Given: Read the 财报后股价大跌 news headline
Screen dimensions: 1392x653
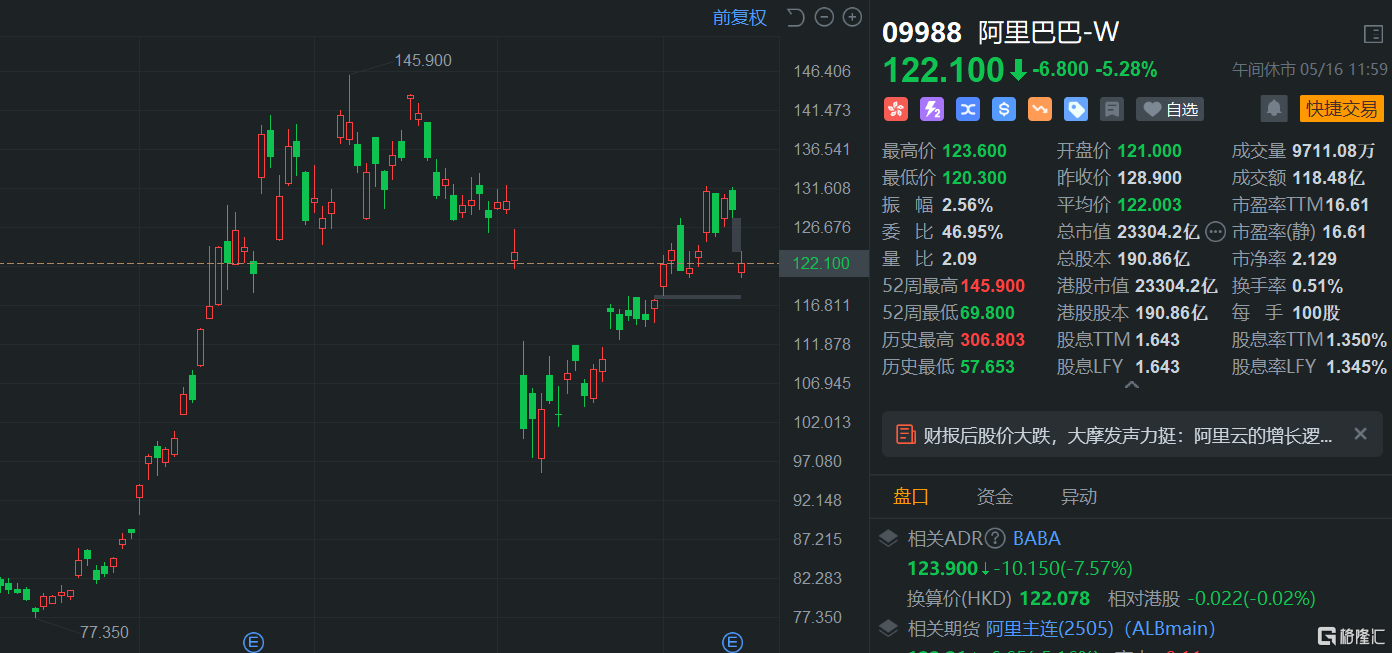Looking at the screenshot, I should pyautogui.click(x=1128, y=435).
